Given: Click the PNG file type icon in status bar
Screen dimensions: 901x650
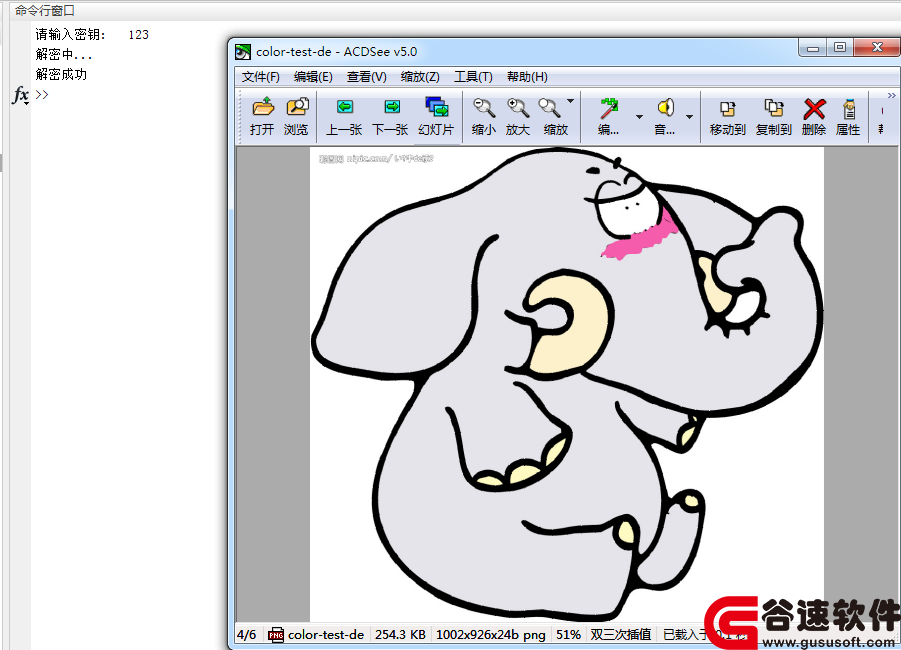Looking at the screenshot, I should point(276,634).
